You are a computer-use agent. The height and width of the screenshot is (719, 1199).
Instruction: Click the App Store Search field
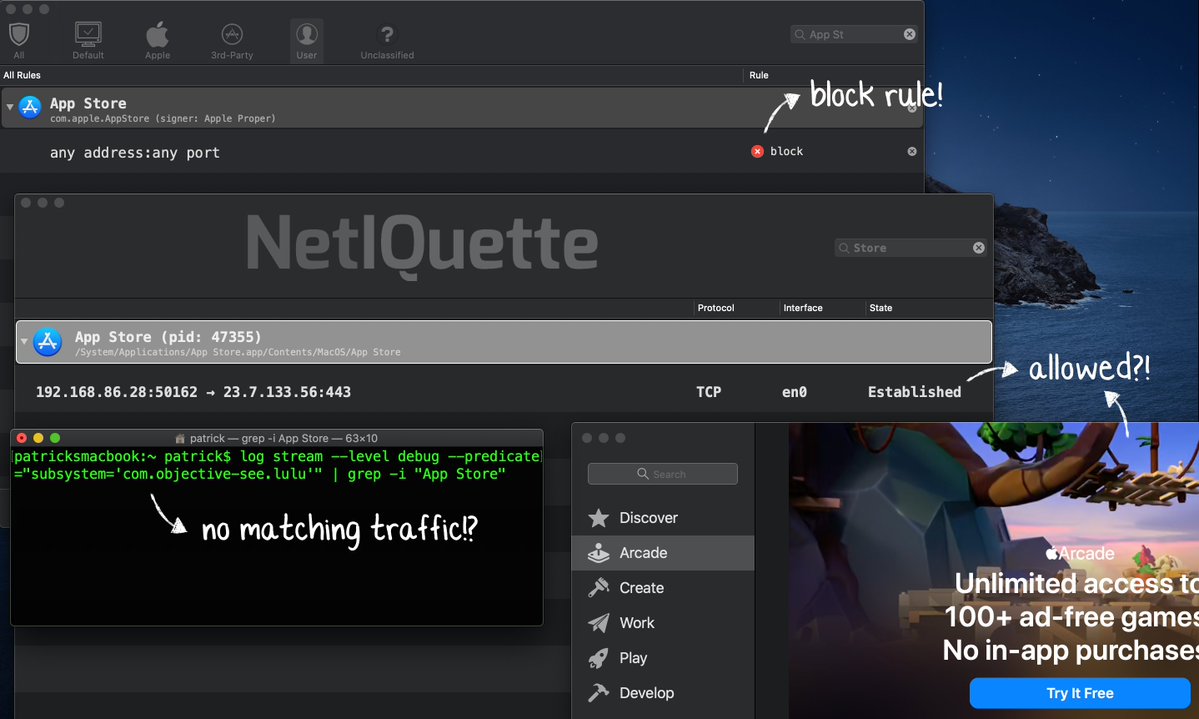(662, 473)
